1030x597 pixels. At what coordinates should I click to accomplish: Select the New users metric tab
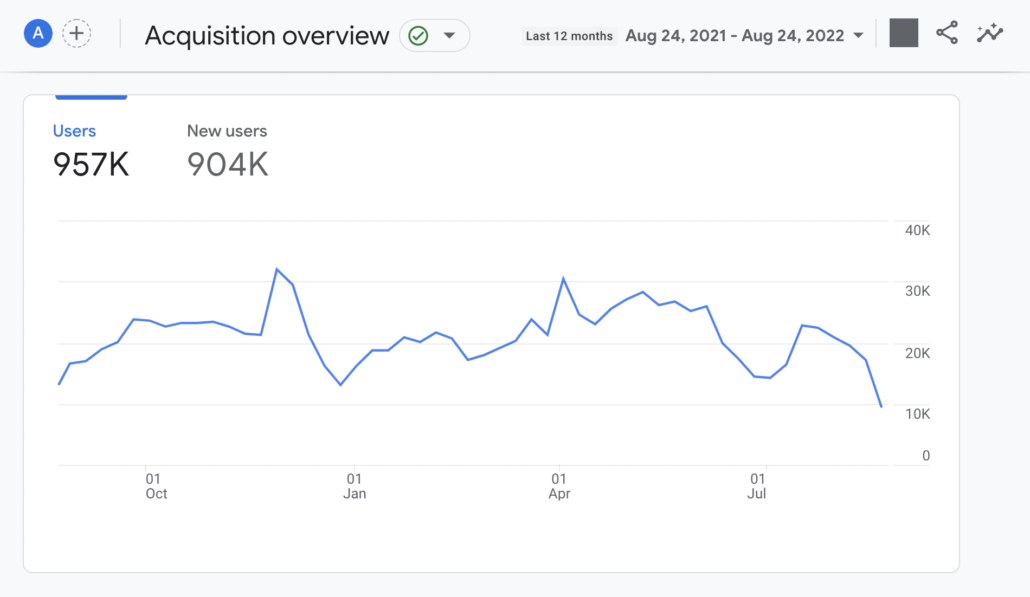pyautogui.click(x=227, y=130)
